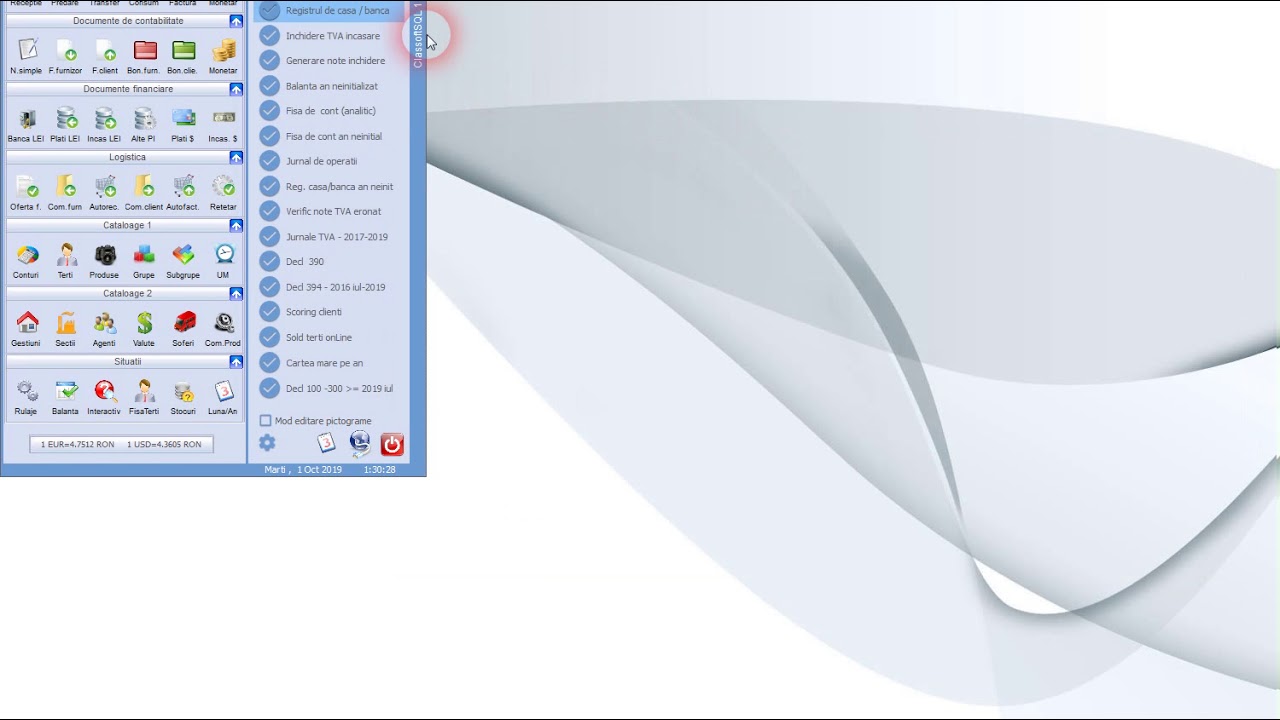The width and height of the screenshot is (1280, 720).
Task: Open the Com.client folder icon
Action: tap(144, 186)
